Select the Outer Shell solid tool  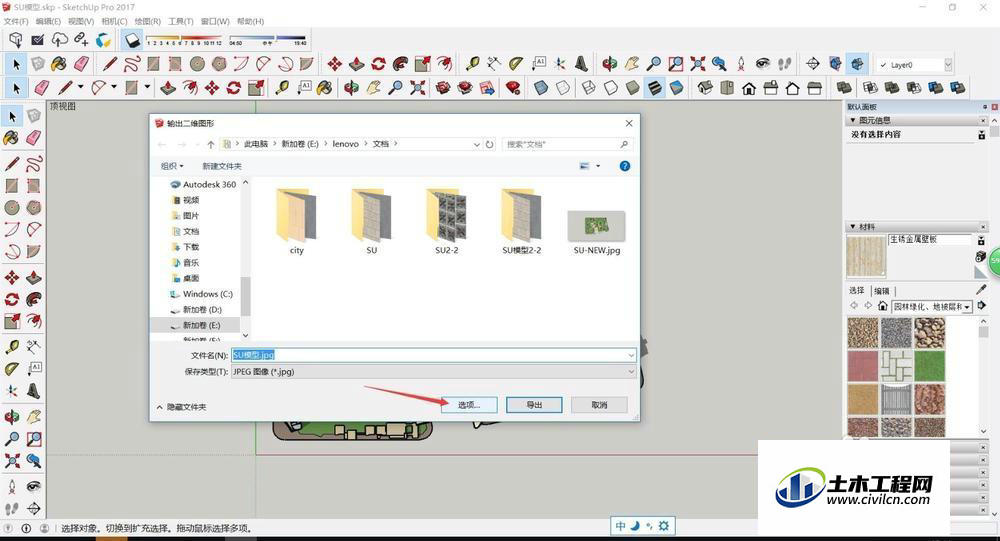click(844, 87)
